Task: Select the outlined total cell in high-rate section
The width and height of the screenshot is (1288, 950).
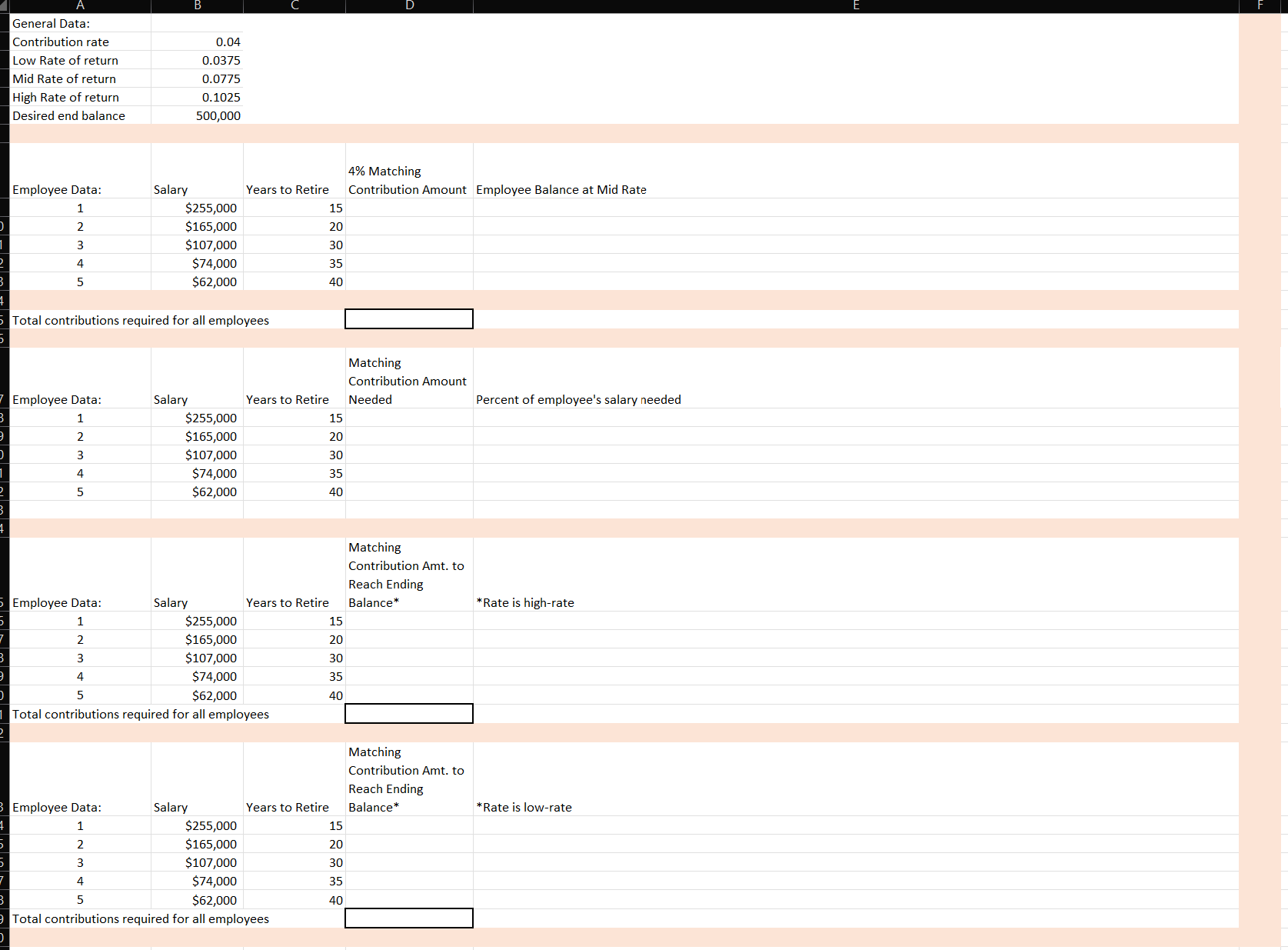Action: click(409, 714)
